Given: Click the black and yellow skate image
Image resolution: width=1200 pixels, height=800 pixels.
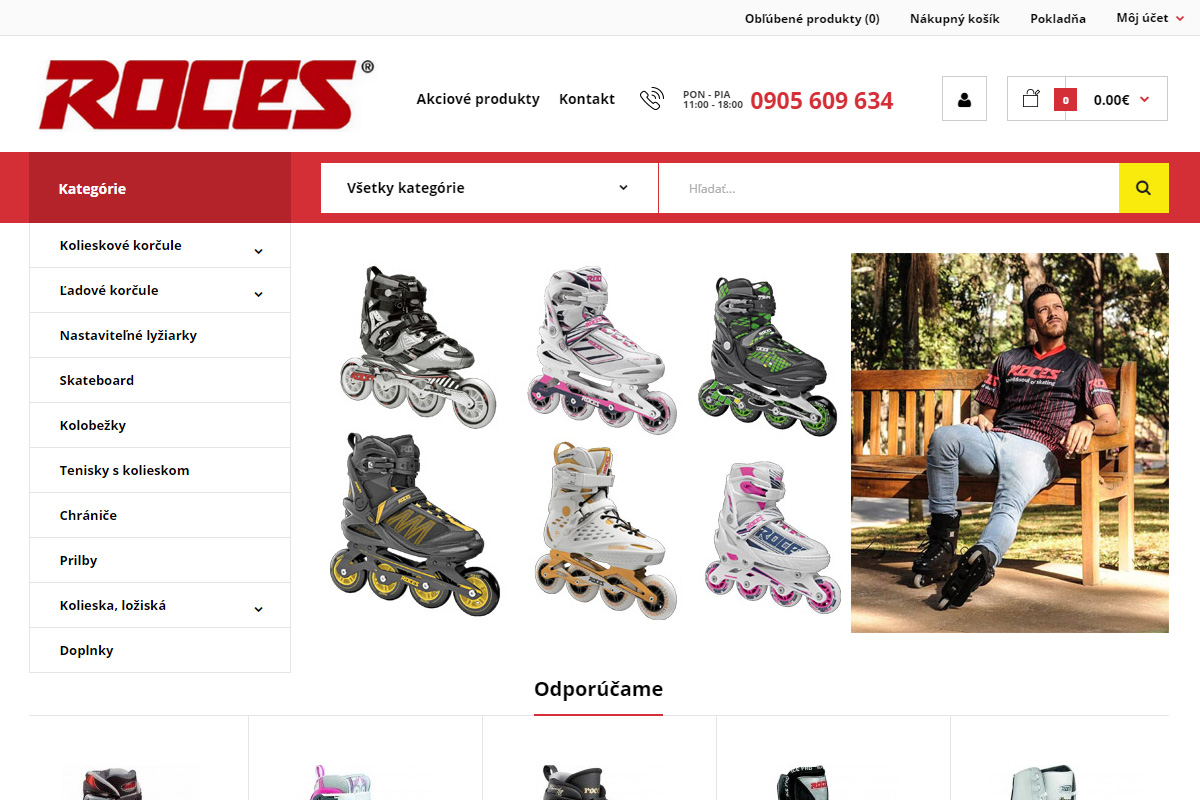Looking at the screenshot, I should (x=414, y=525).
